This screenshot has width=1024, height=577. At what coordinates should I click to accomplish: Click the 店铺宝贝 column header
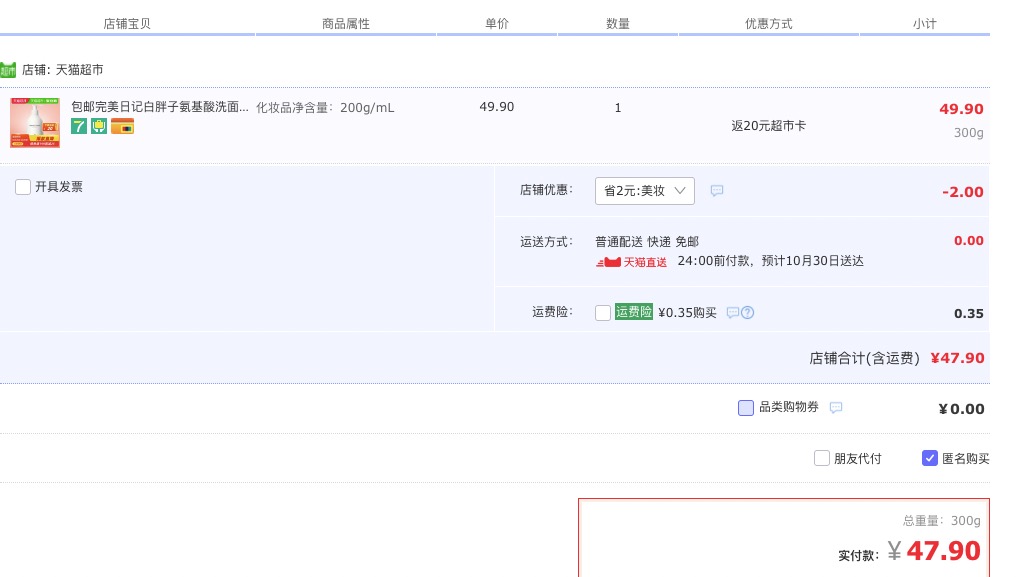pos(127,23)
